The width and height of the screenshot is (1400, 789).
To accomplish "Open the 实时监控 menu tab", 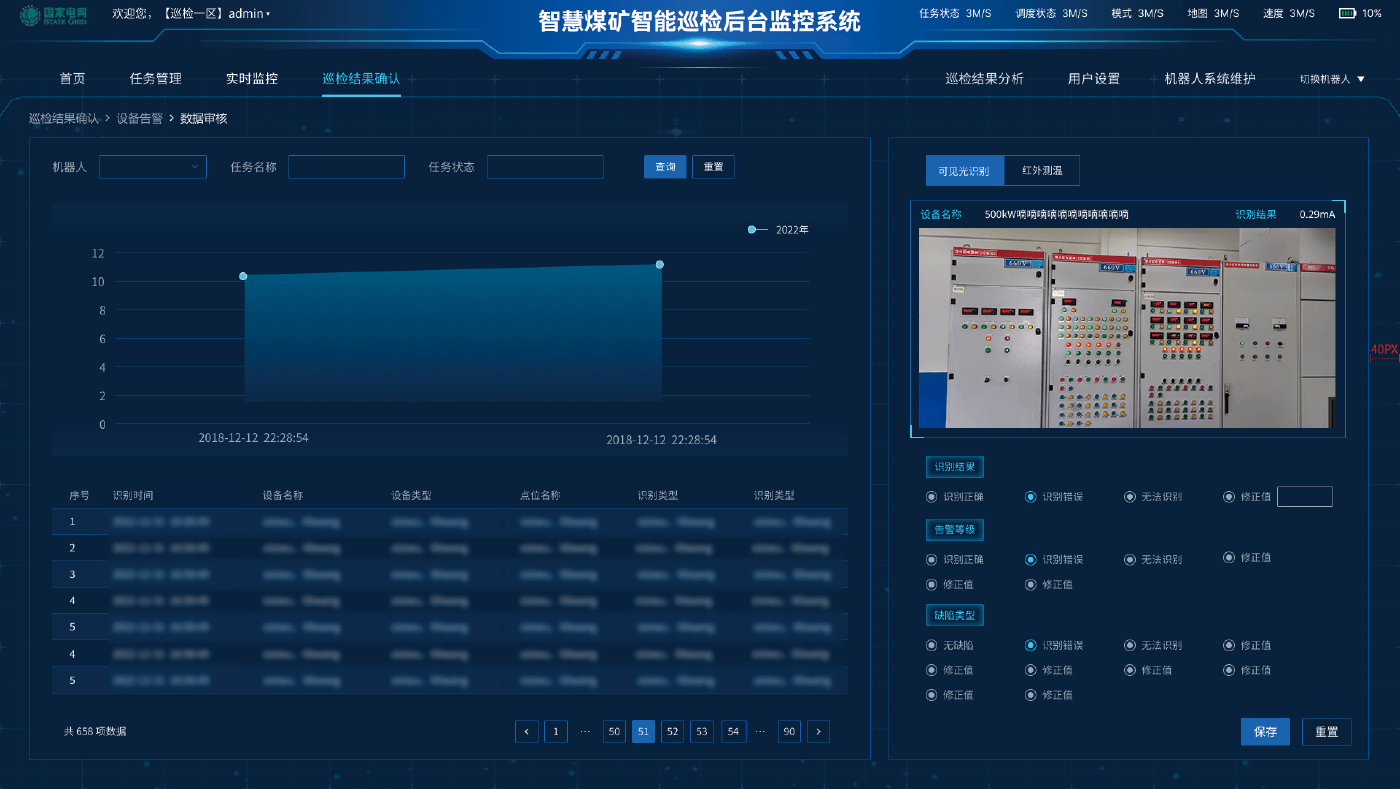I will [252, 79].
